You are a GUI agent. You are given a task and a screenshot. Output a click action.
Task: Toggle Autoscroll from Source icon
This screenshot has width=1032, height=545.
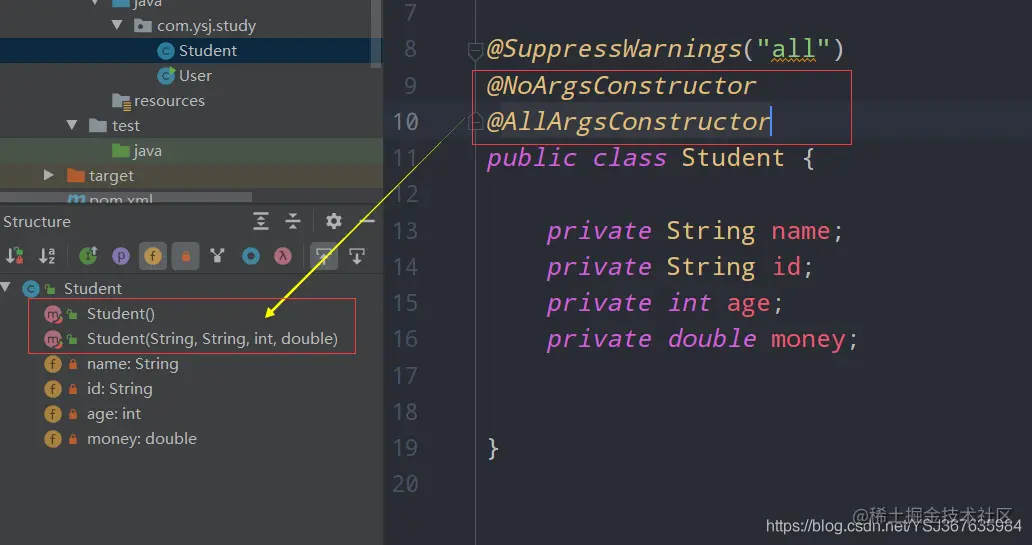(357, 256)
